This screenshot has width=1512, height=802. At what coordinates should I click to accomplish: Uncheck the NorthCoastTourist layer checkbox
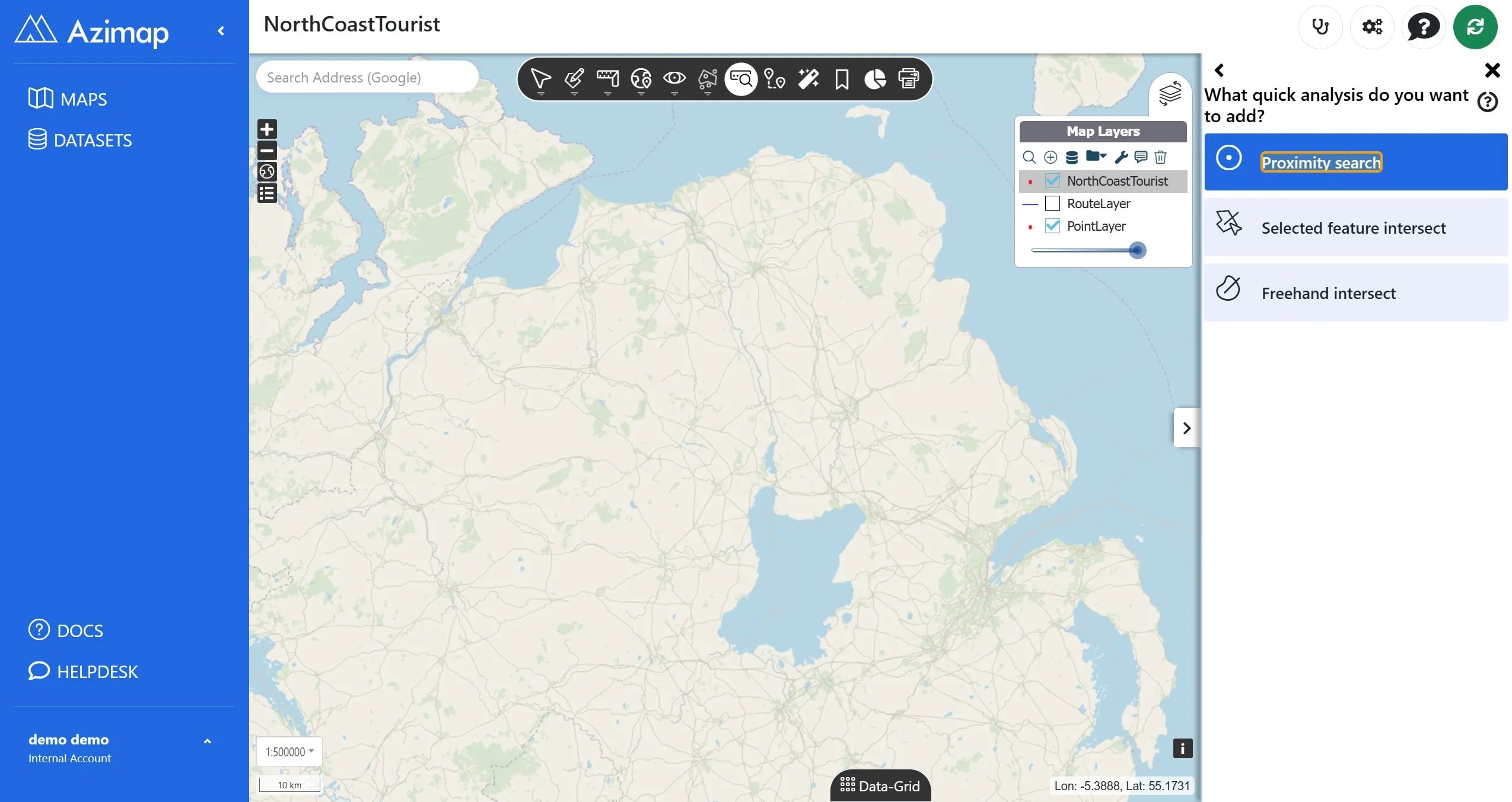[x=1052, y=181]
